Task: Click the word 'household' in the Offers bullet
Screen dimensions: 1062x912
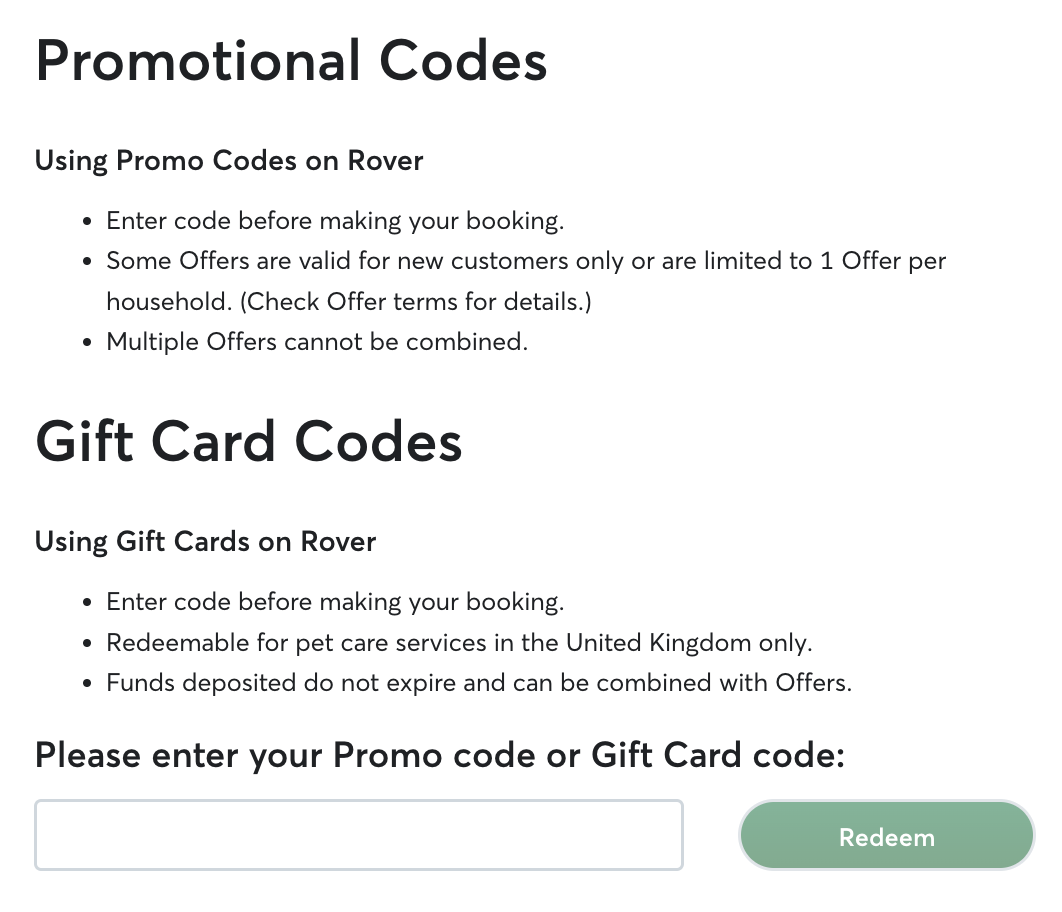Action: [152, 301]
